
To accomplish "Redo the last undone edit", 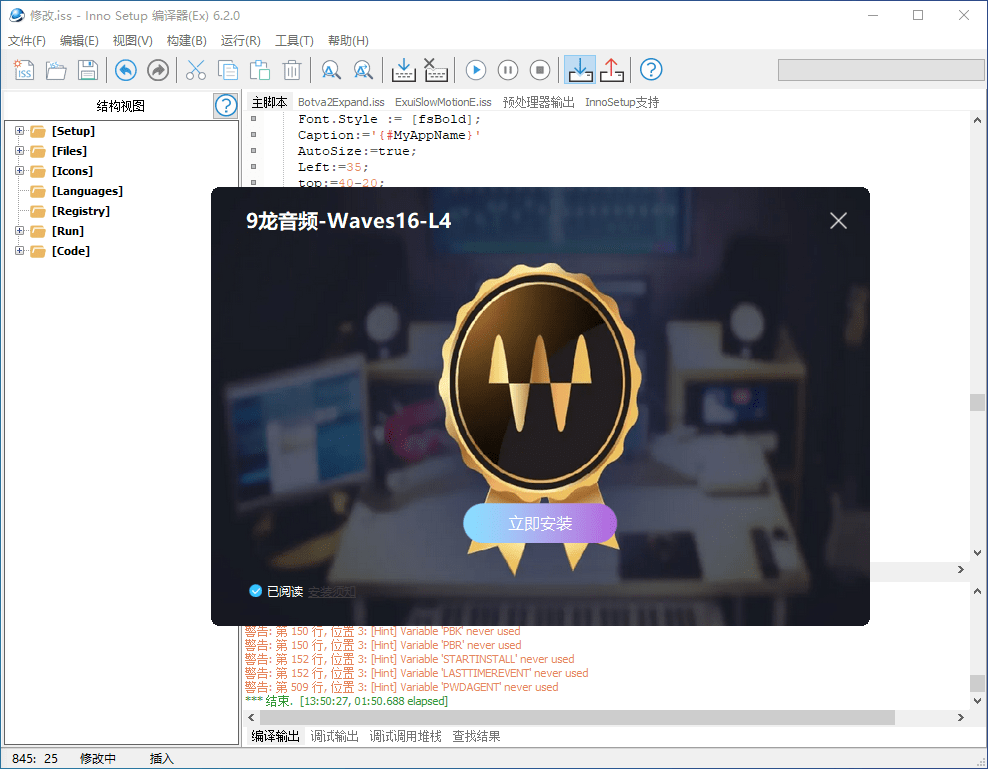I will (x=158, y=70).
